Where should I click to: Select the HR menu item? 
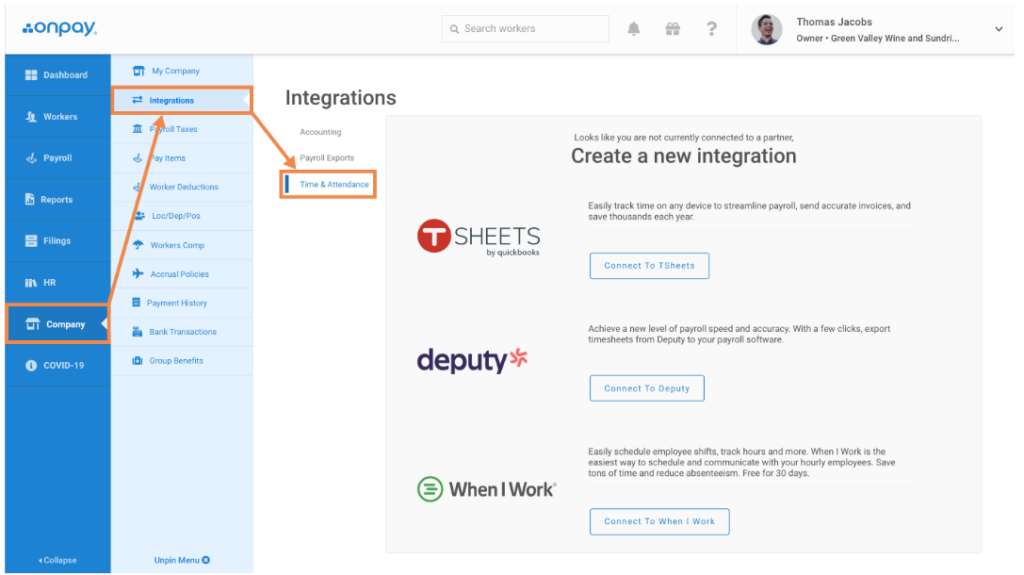(57, 282)
